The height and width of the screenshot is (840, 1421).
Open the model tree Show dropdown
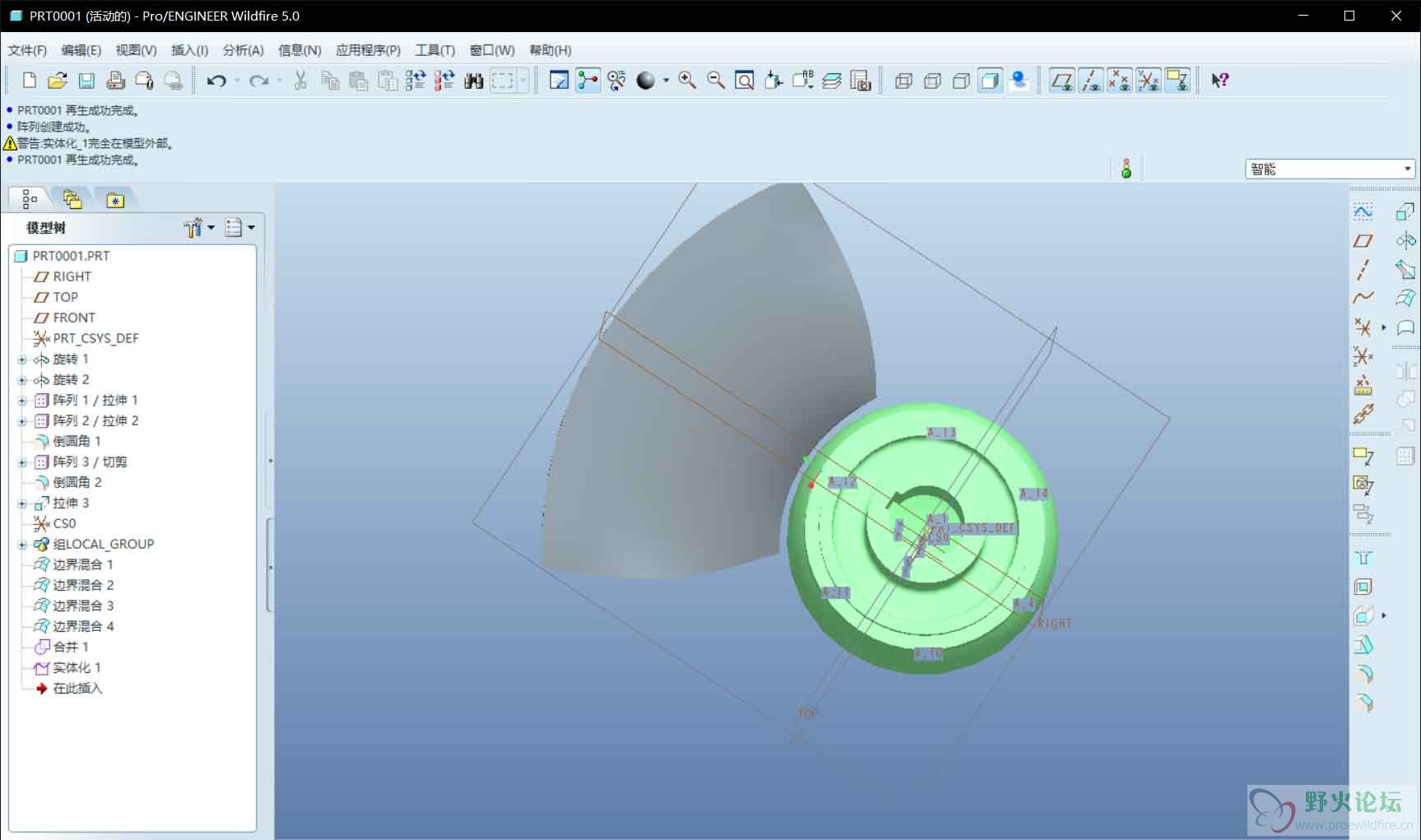point(239,227)
